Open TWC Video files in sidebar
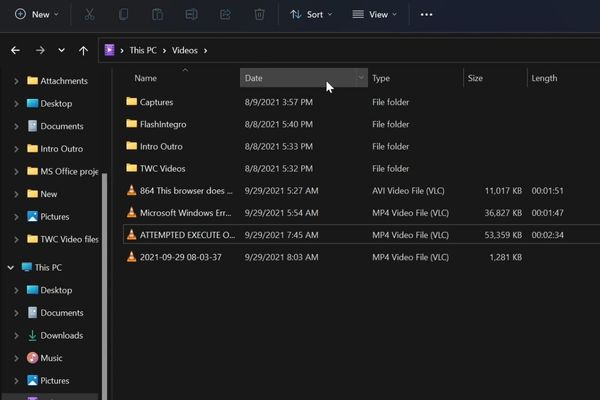The image size is (600, 400). point(69,239)
